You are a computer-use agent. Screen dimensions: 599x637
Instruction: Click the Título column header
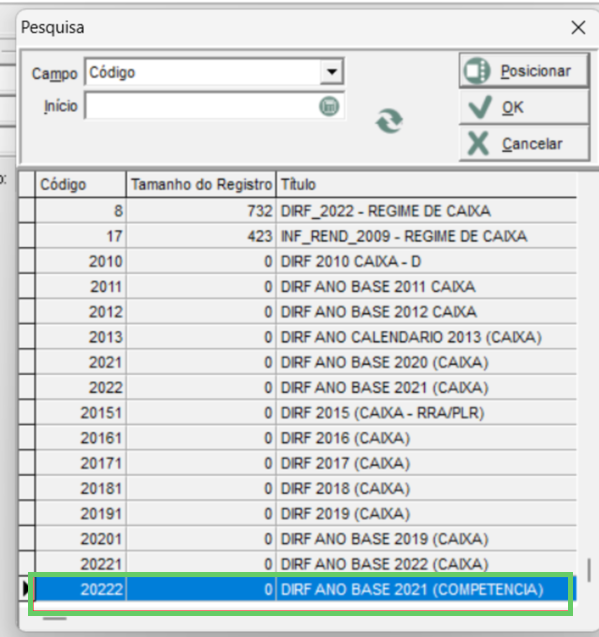(x=426, y=184)
